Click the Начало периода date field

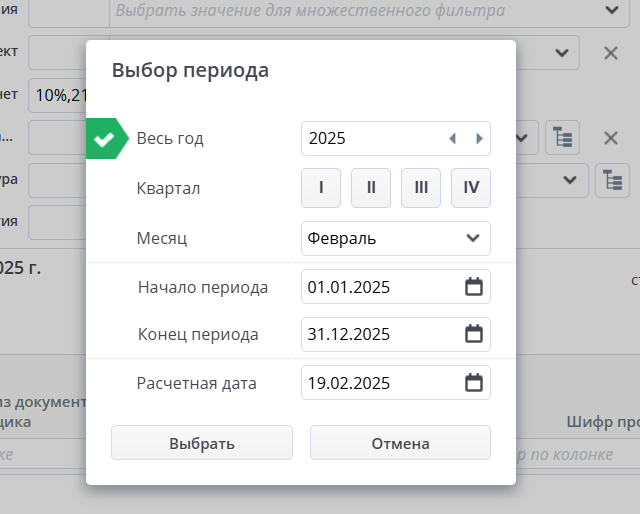pyautogui.click(x=380, y=287)
